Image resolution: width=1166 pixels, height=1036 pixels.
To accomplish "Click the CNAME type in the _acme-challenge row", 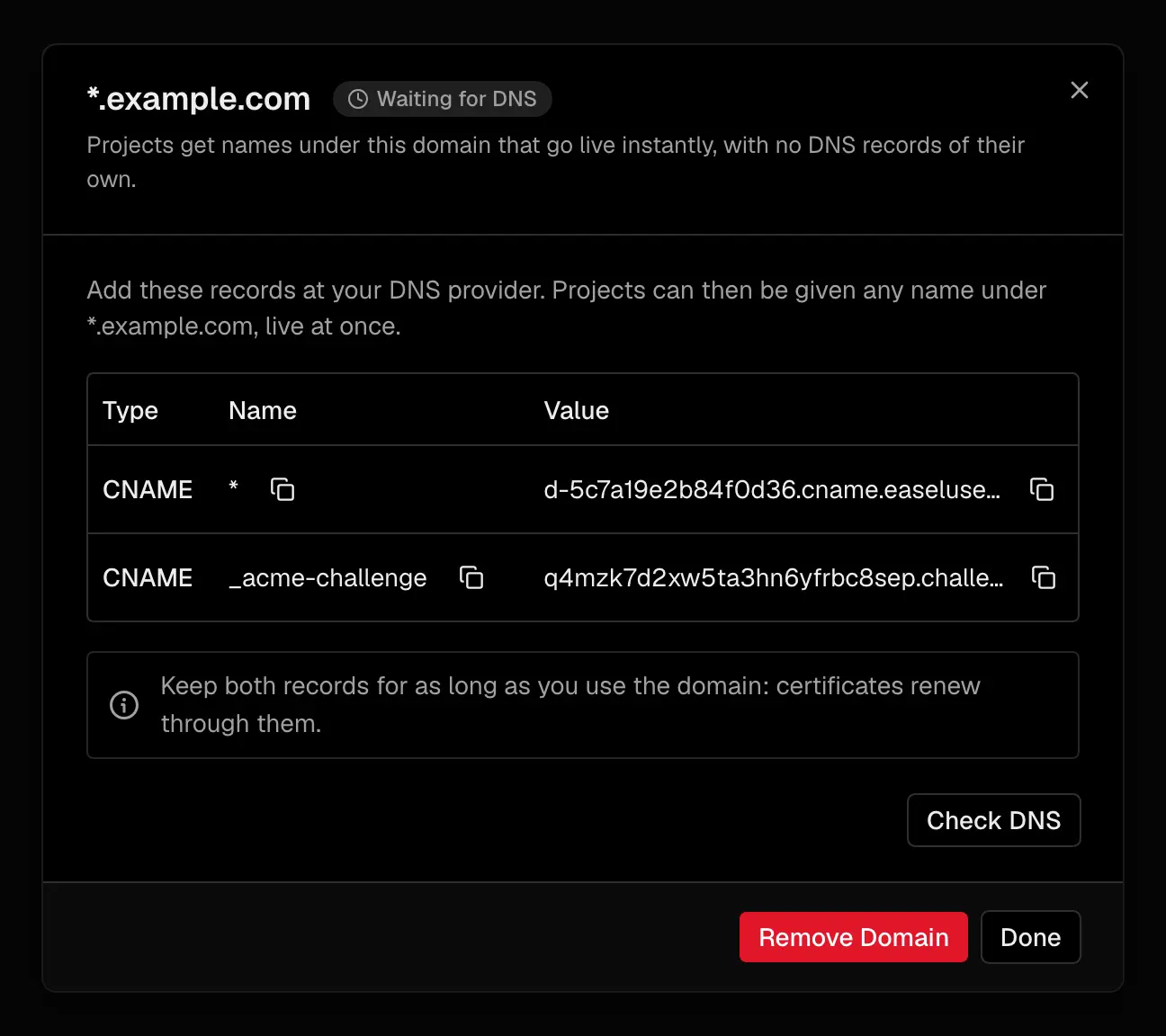I will pyautogui.click(x=148, y=577).
